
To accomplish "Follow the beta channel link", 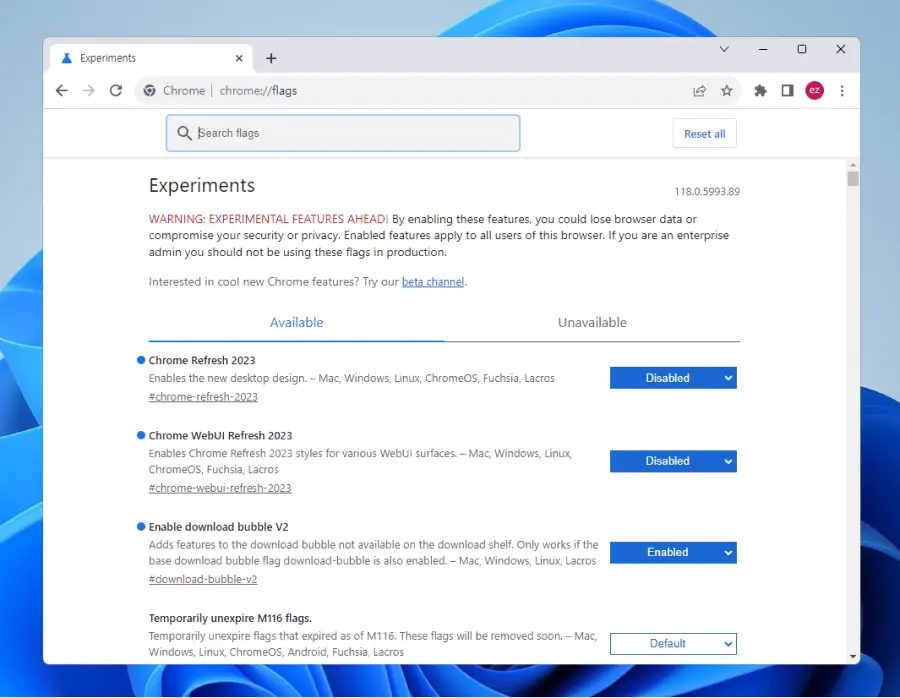I will [x=432, y=281].
